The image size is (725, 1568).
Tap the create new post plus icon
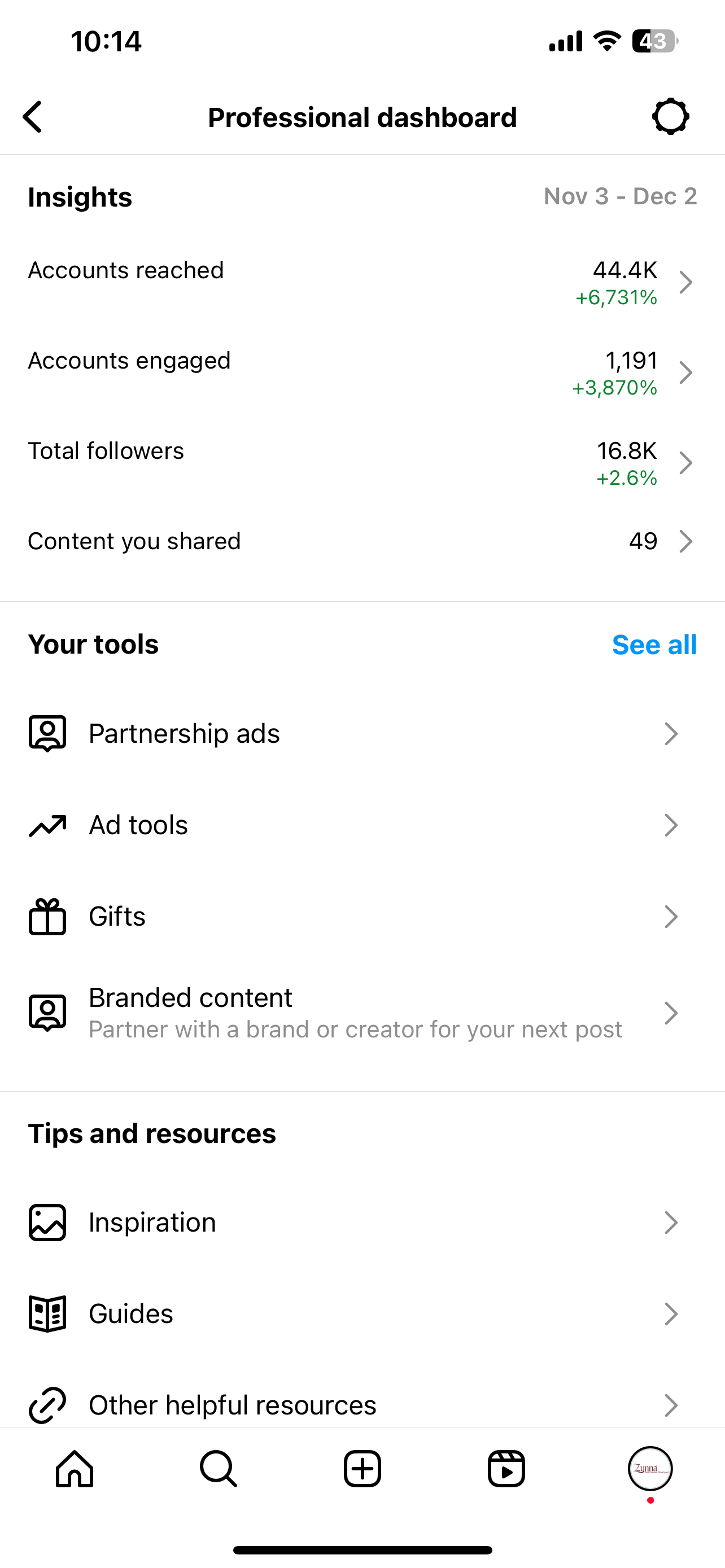[x=362, y=1469]
